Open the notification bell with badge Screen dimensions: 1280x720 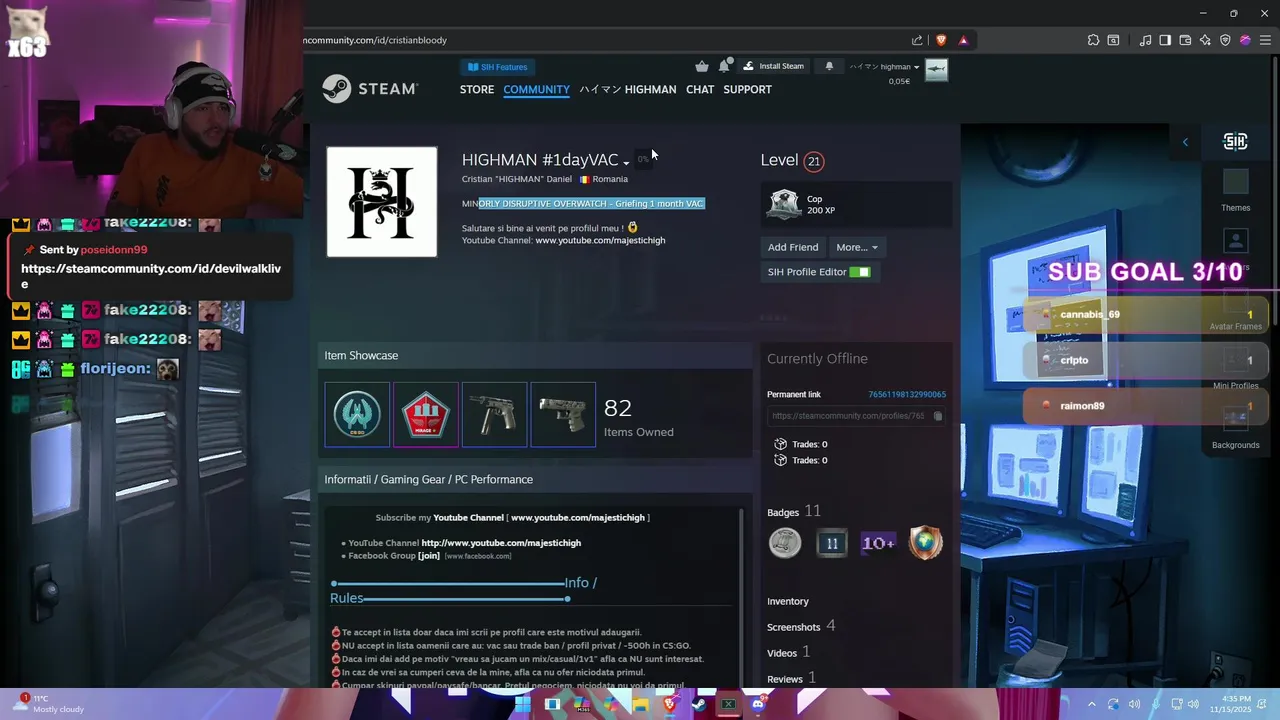(724, 66)
